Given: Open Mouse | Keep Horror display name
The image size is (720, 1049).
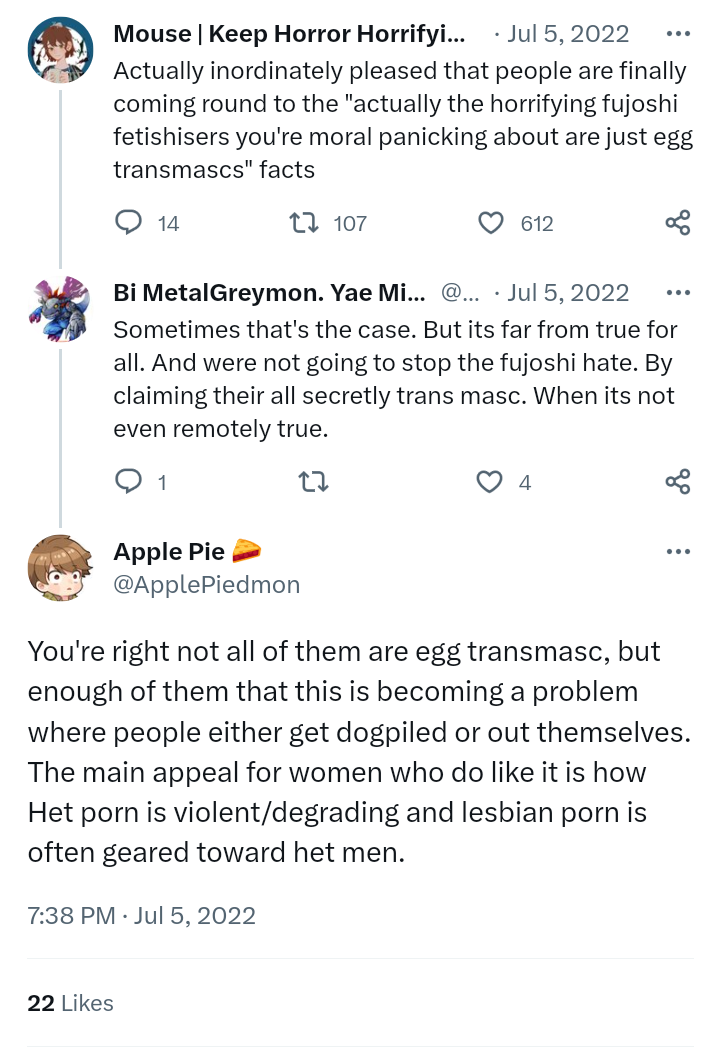Looking at the screenshot, I should coord(288,34).
